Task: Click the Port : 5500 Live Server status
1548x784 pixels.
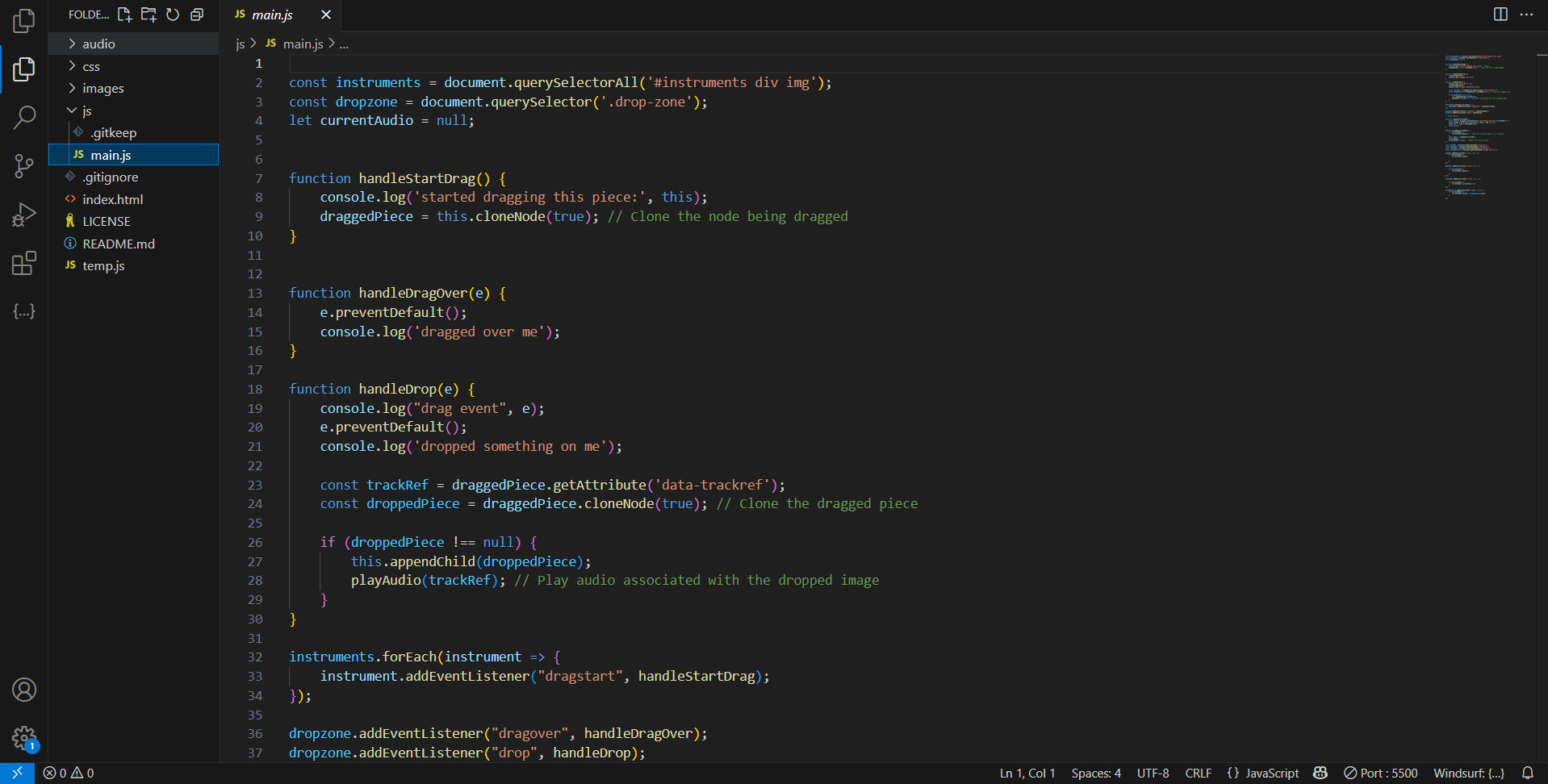Action: (x=1381, y=773)
